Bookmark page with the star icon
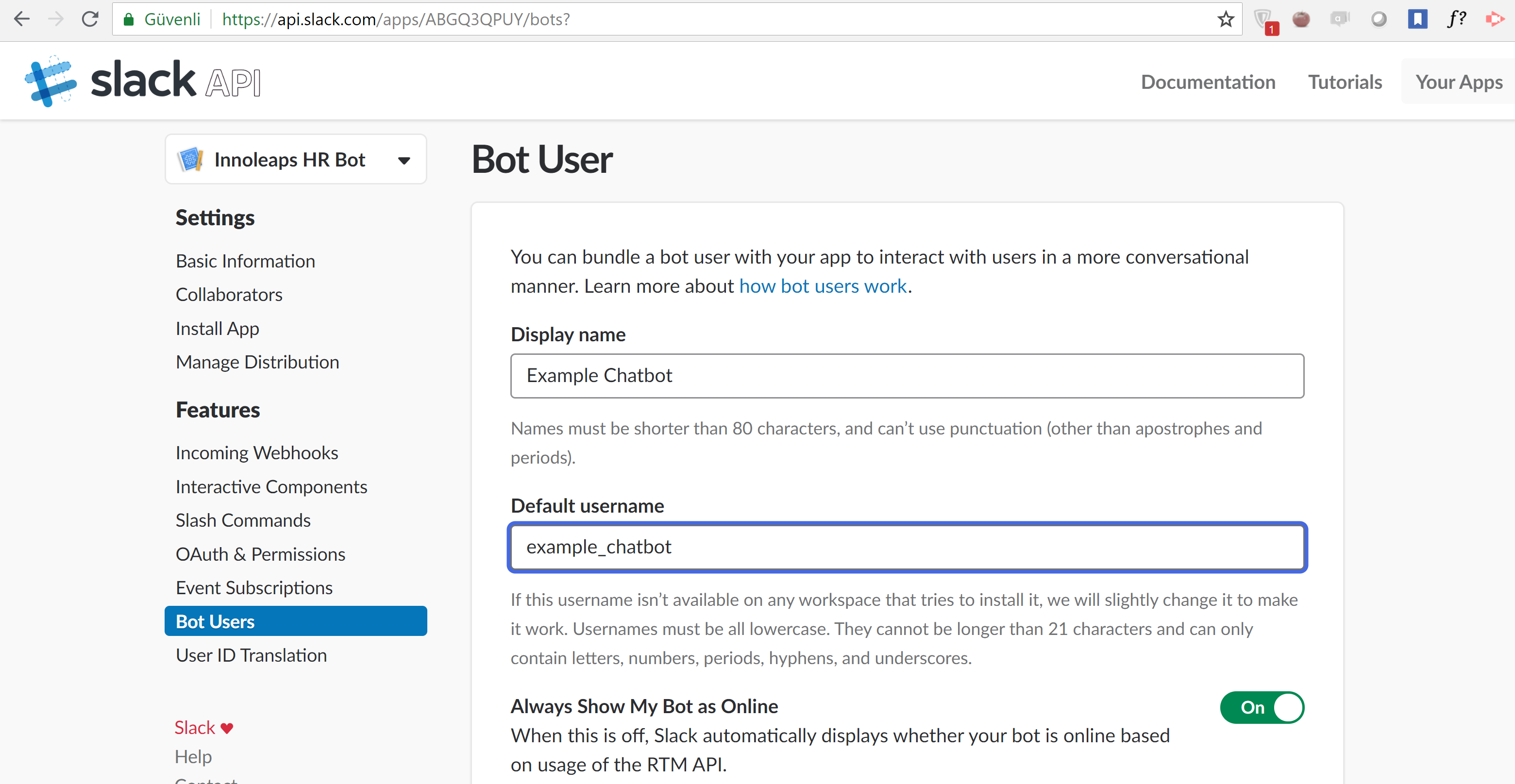 pyautogui.click(x=1226, y=19)
